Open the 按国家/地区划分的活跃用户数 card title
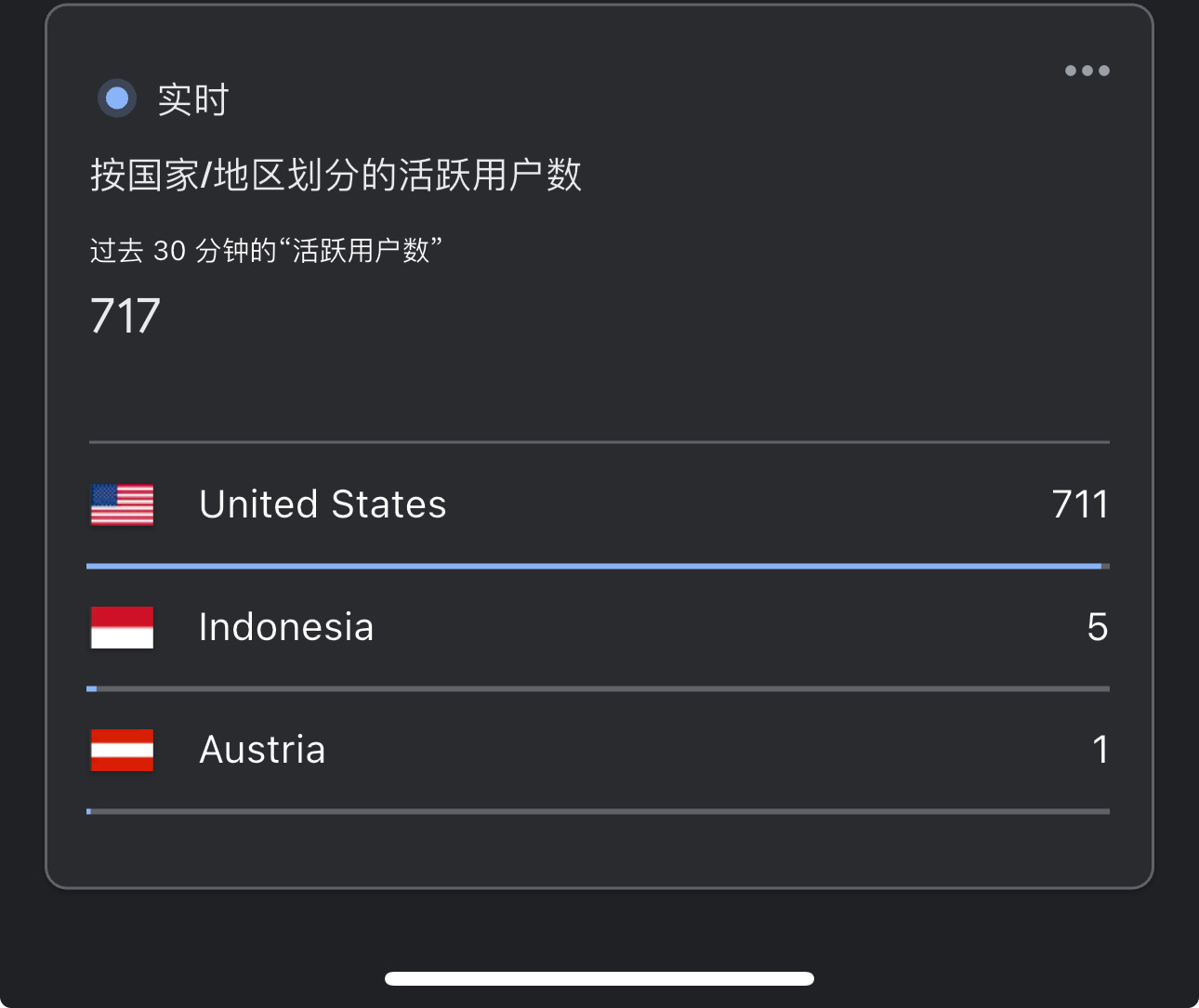1199x1008 pixels. click(x=336, y=175)
